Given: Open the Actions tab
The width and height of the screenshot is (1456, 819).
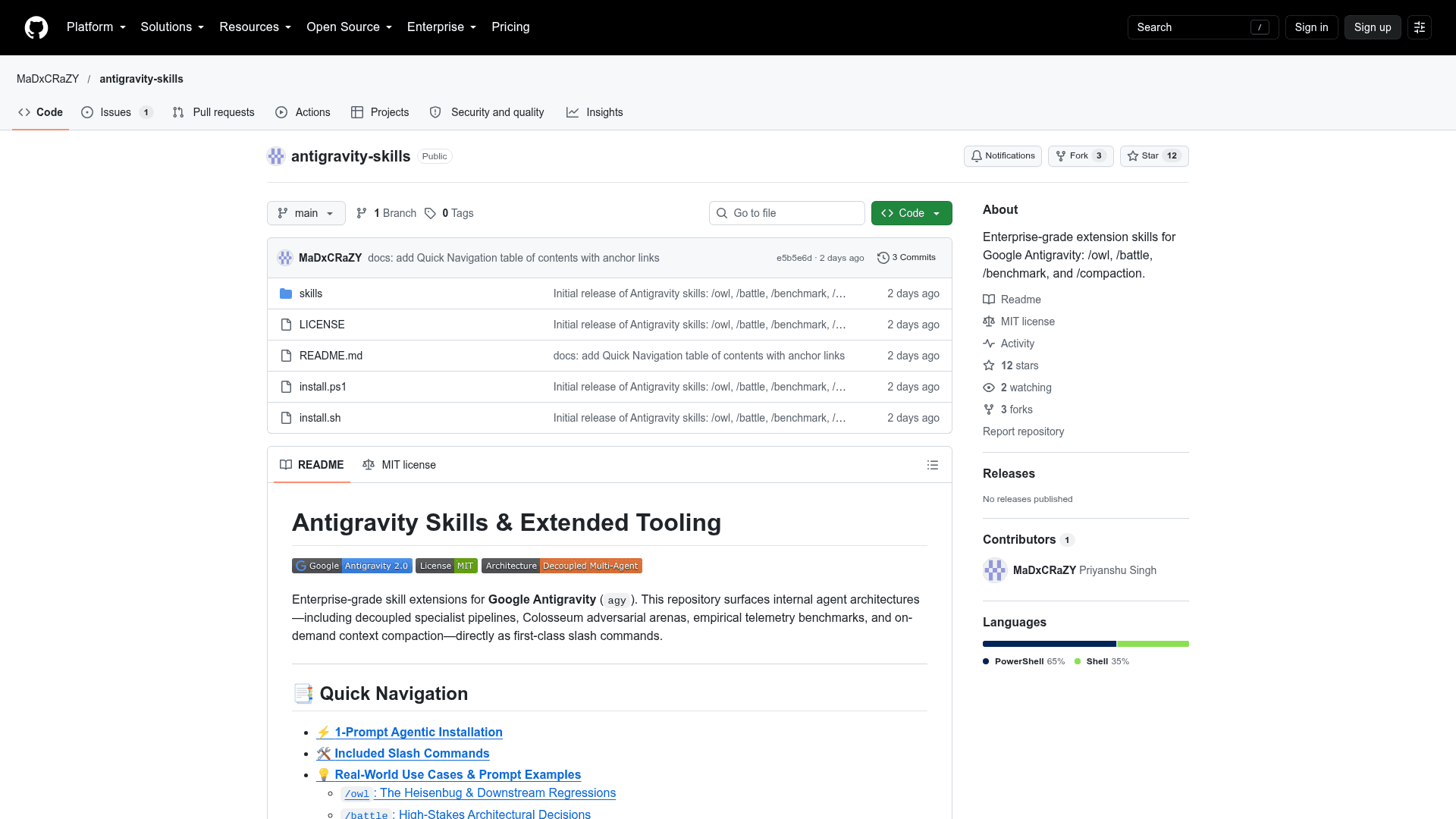Looking at the screenshot, I should [303, 112].
